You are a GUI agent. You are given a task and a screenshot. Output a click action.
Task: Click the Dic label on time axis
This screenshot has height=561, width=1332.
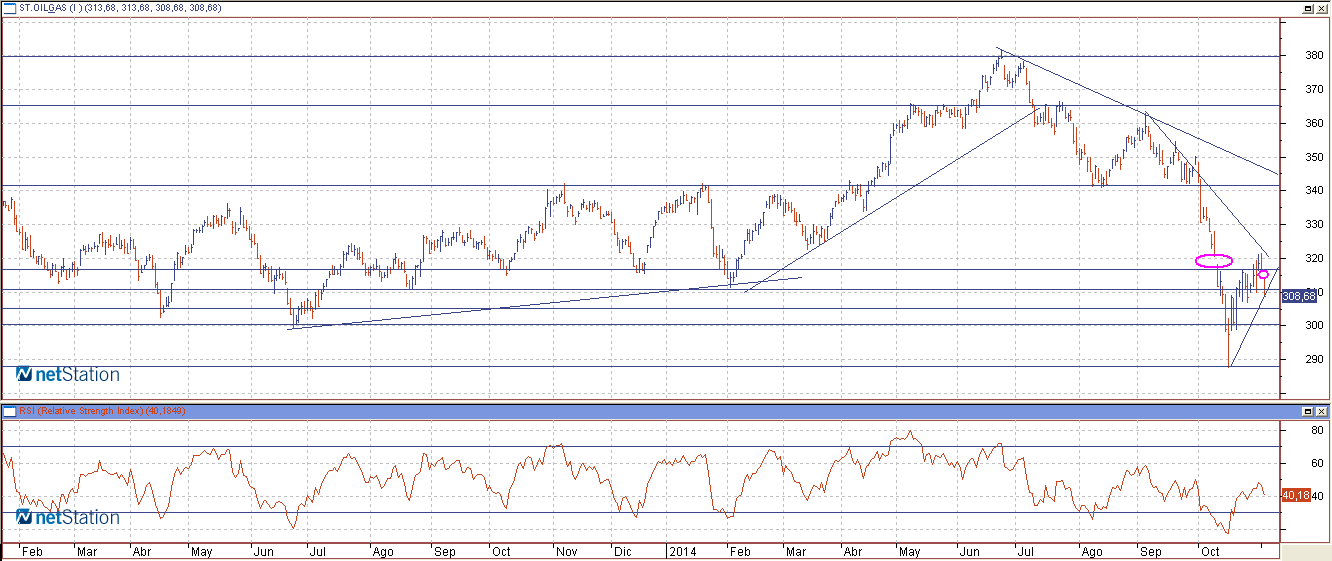[622, 552]
